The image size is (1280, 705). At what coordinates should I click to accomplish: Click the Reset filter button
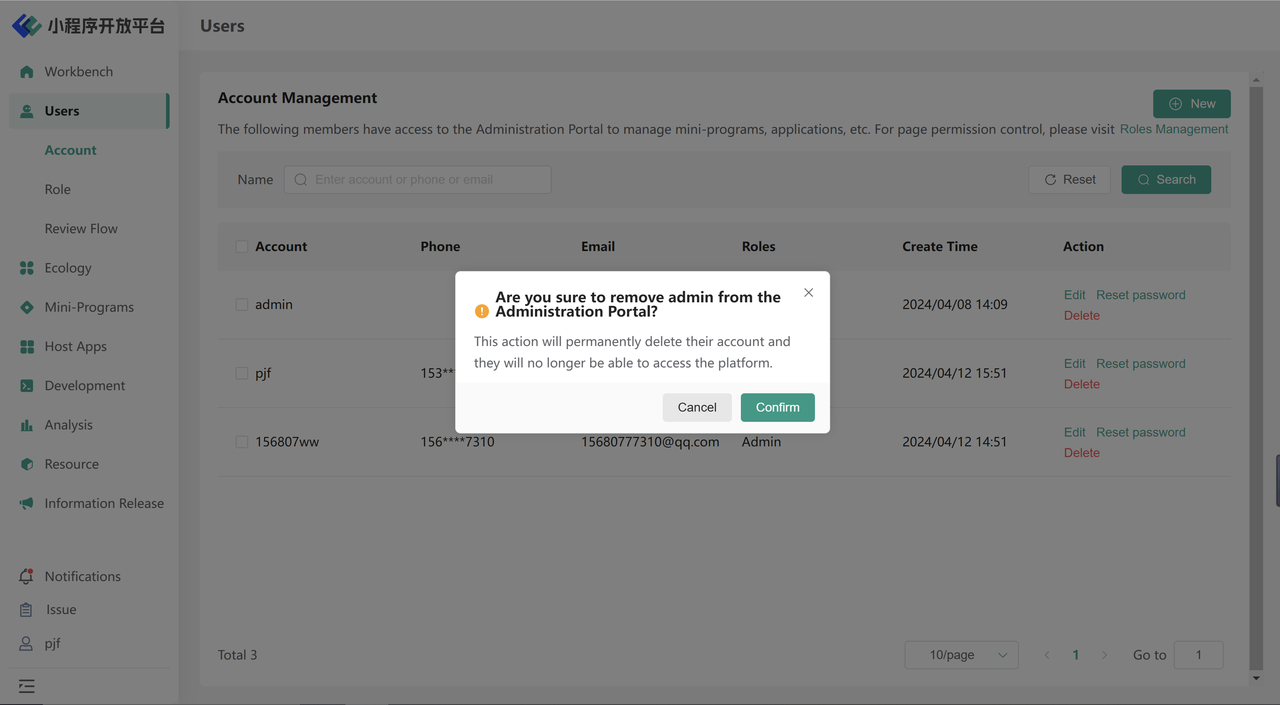pos(1069,180)
